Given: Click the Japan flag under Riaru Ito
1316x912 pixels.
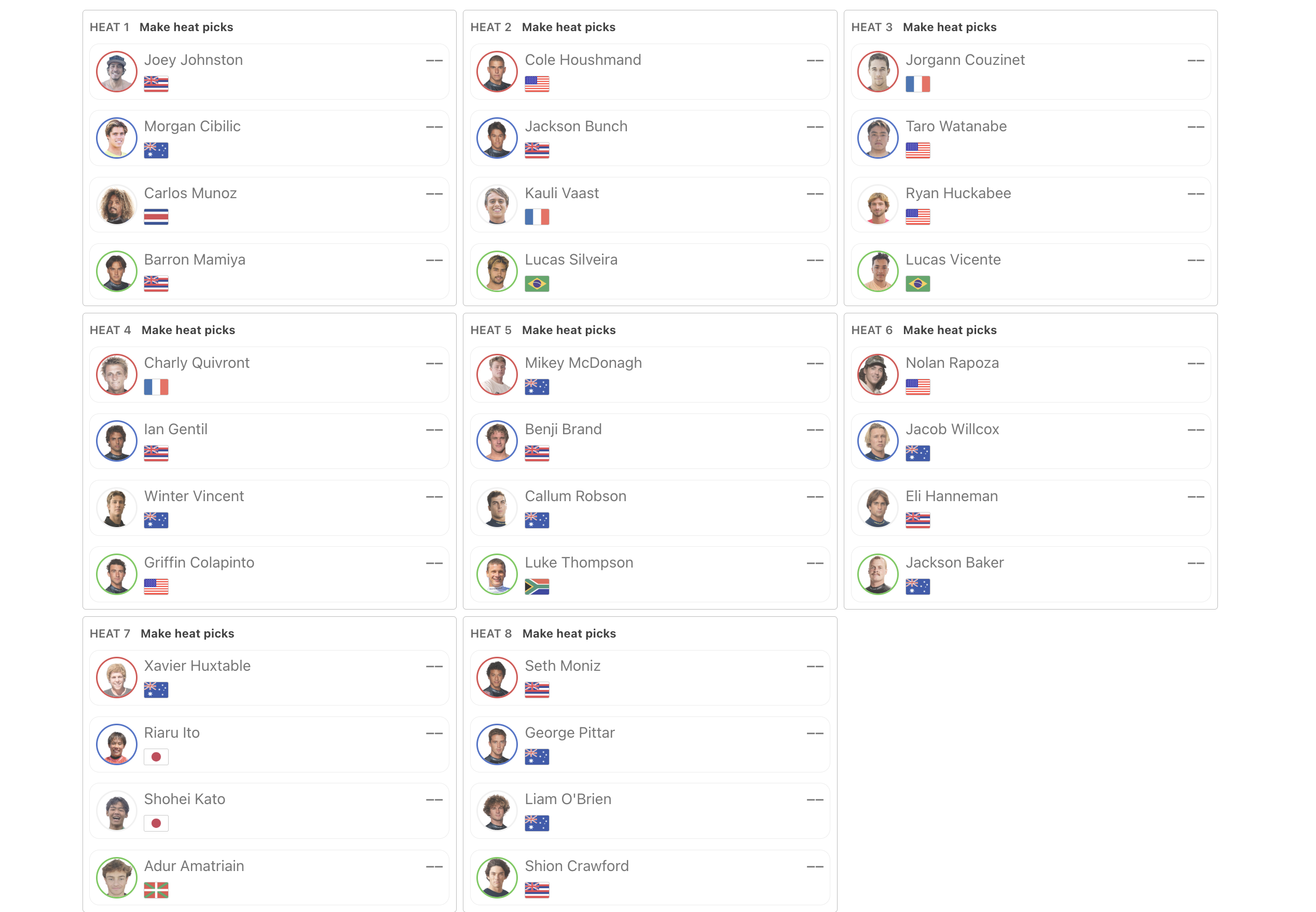Looking at the screenshot, I should tap(156, 757).
